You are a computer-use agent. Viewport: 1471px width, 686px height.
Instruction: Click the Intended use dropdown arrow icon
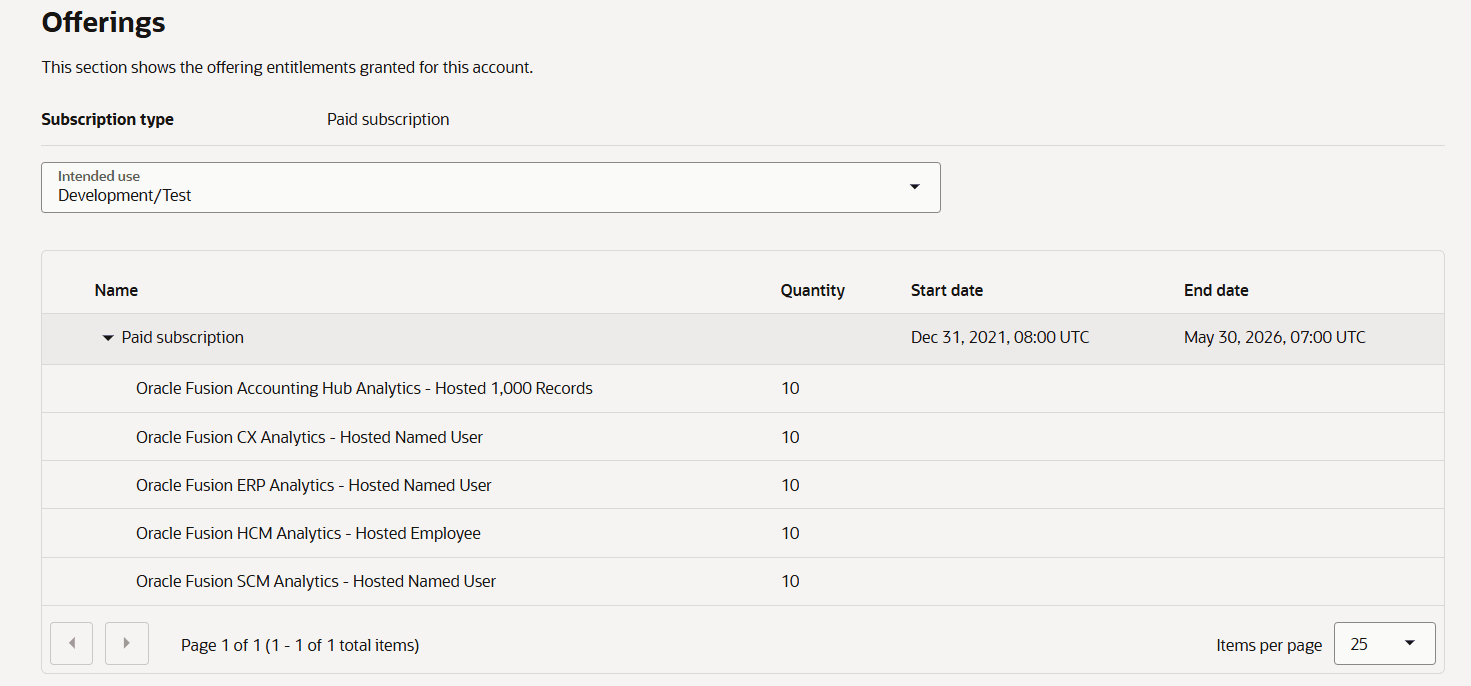(913, 186)
